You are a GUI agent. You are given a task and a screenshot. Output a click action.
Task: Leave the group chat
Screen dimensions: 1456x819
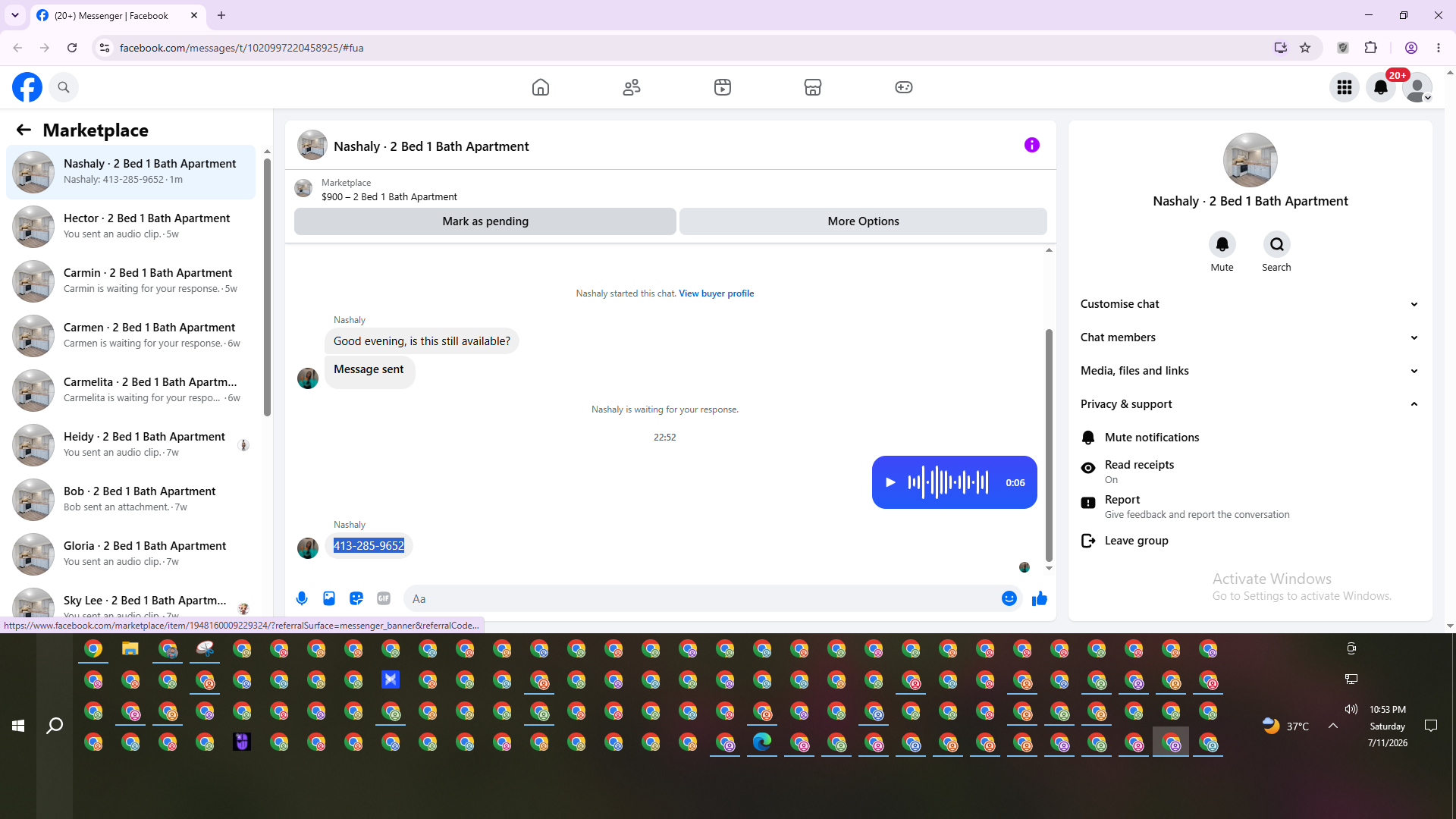click(x=1250, y=541)
